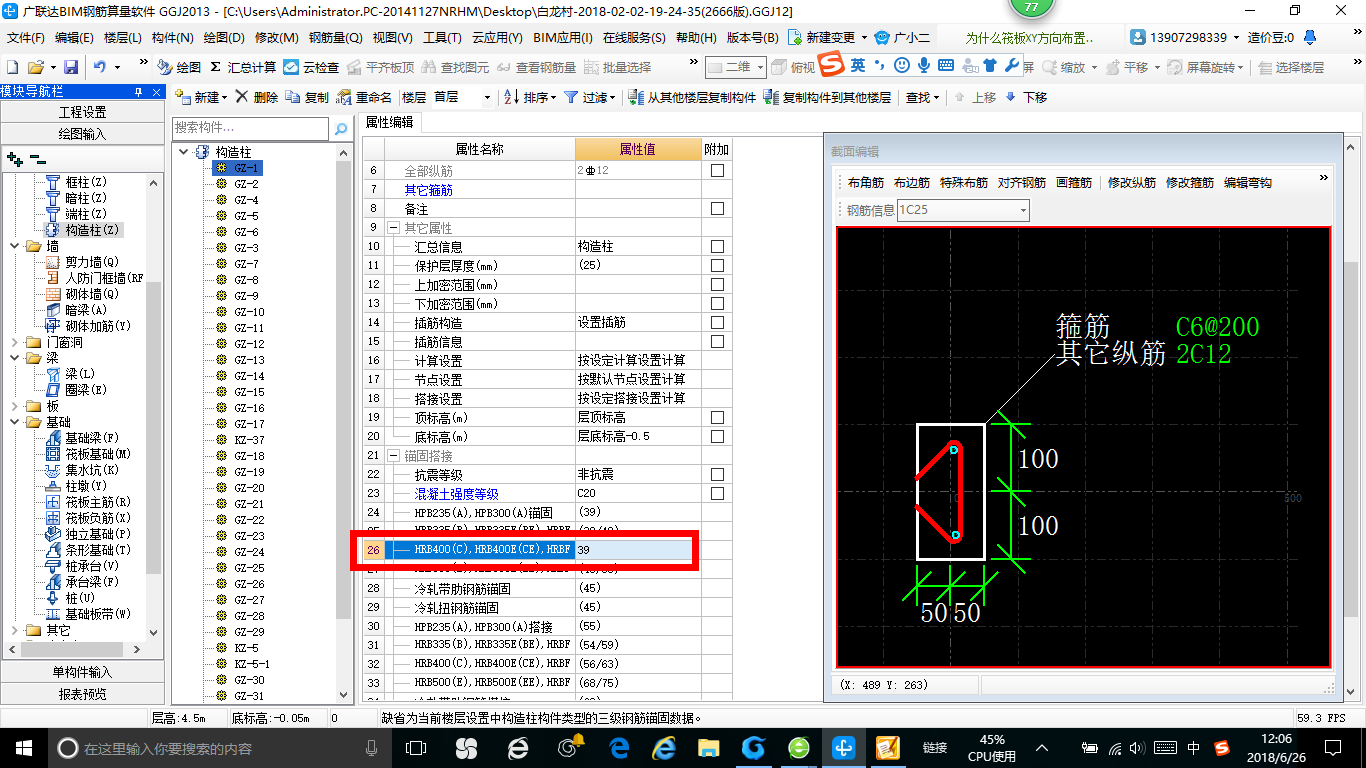This screenshot has height=768, width=1366.
Task: Click the IME wrench settings icon
Action: 1011,66
